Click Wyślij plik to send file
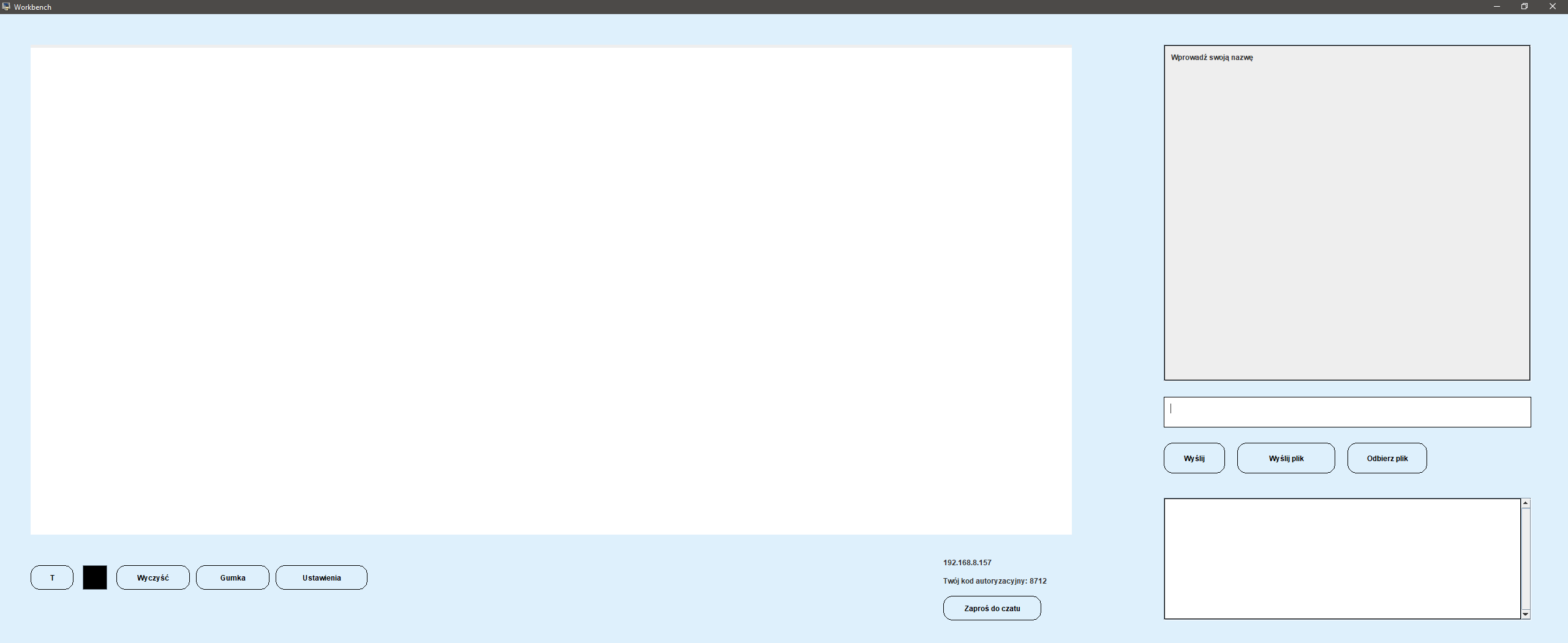Image resolution: width=1568 pixels, height=643 pixels. click(1286, 458)
